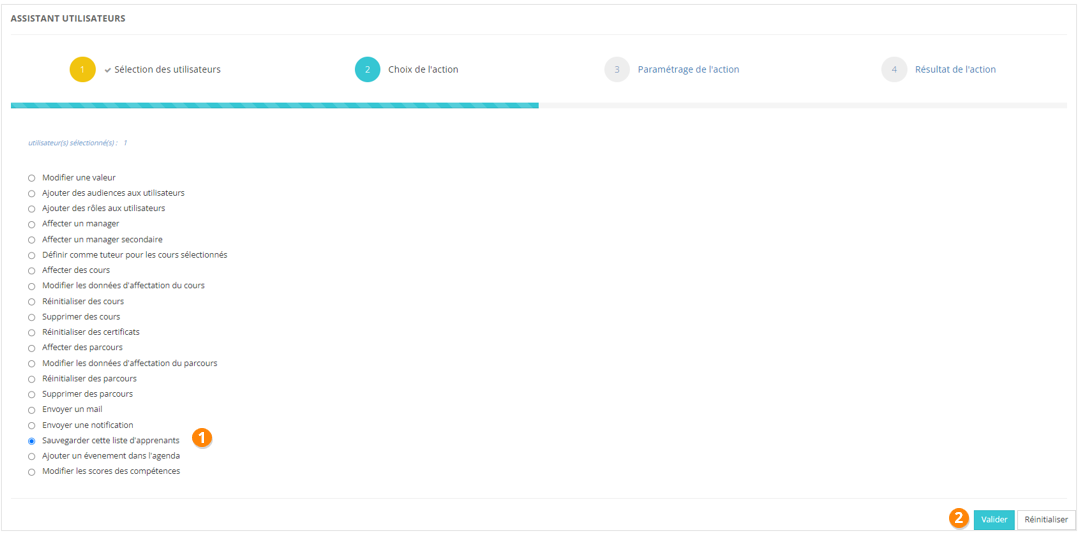Select 'Affecter un manager secondaire' option

tap(32, 240)
